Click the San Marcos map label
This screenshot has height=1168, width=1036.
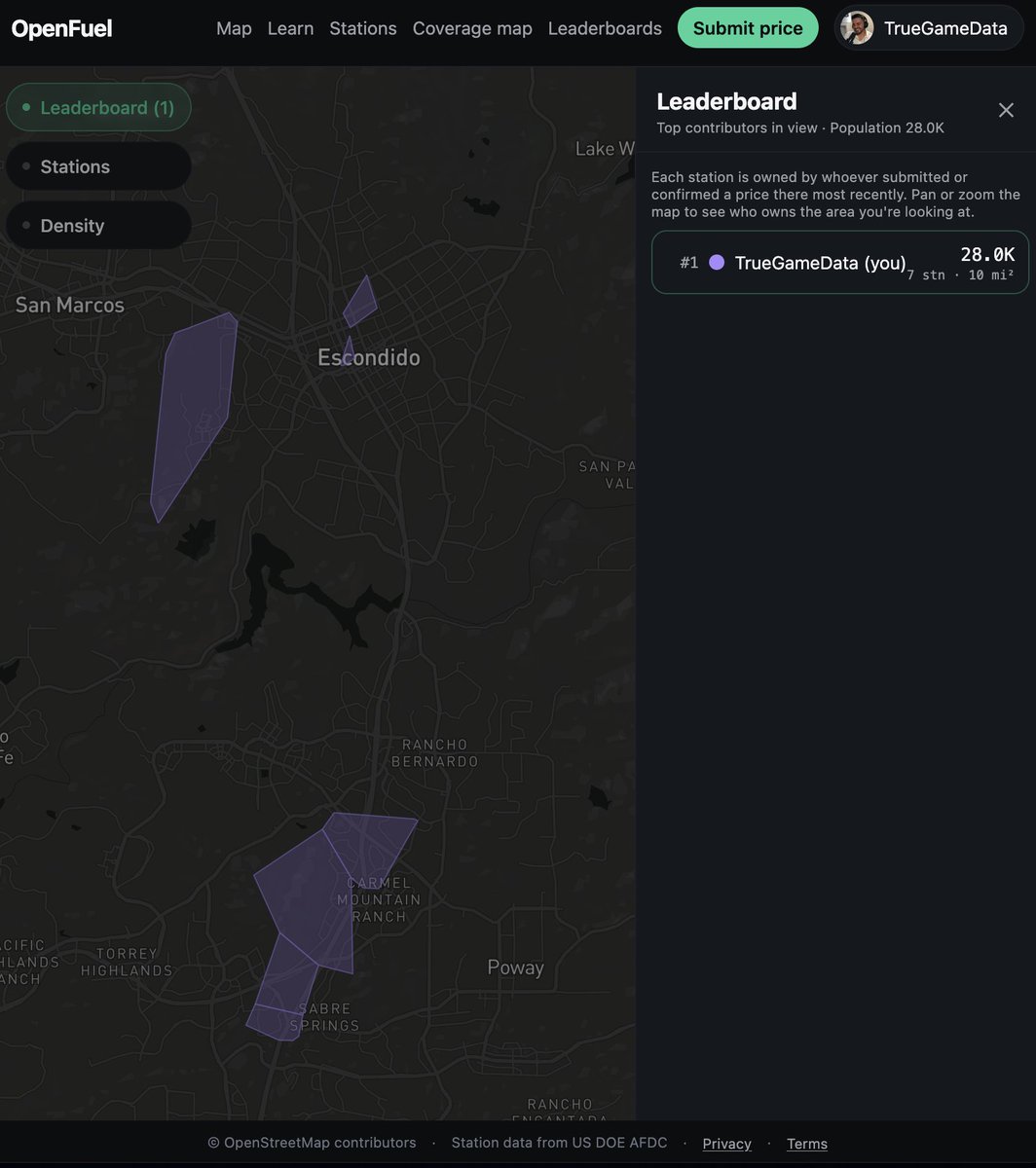point(70,305)
